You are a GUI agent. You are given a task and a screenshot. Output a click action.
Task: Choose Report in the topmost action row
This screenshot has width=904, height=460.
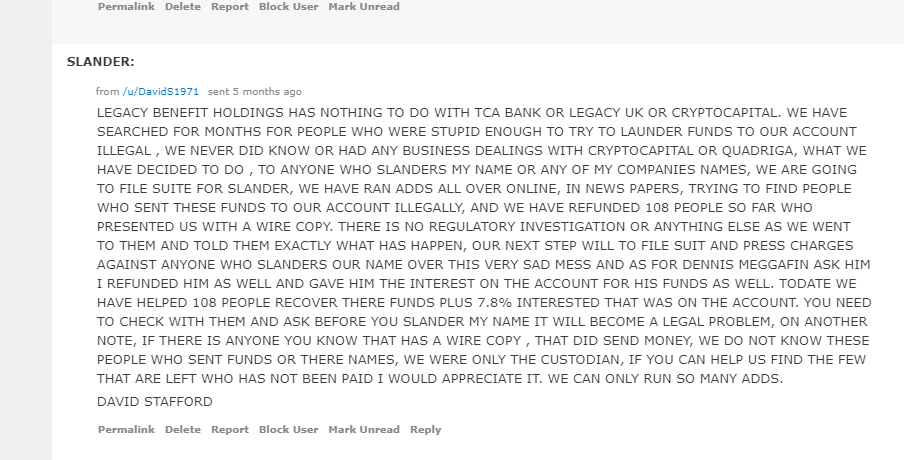point(230,7)
